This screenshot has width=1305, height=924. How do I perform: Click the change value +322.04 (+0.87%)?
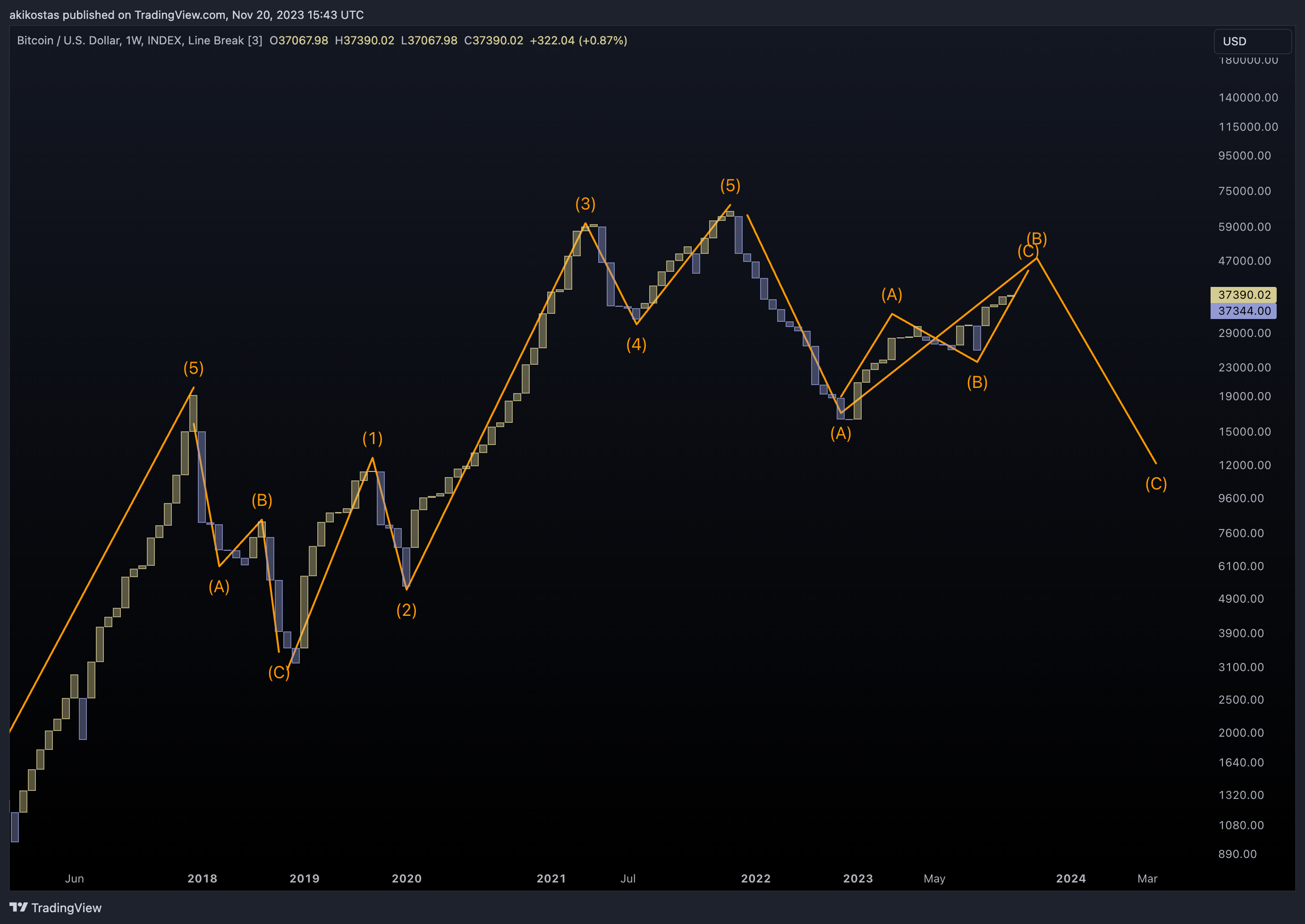(578, 41)
